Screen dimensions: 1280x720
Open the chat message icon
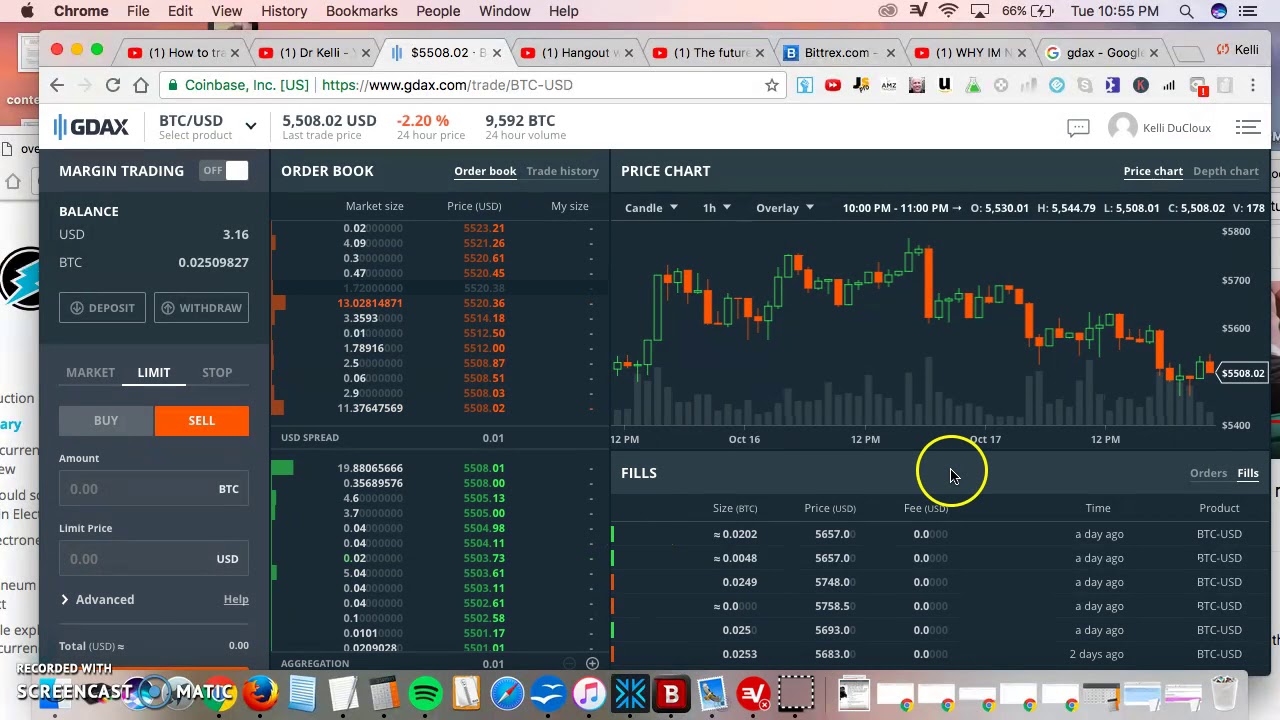click(x=1078, y=128)
